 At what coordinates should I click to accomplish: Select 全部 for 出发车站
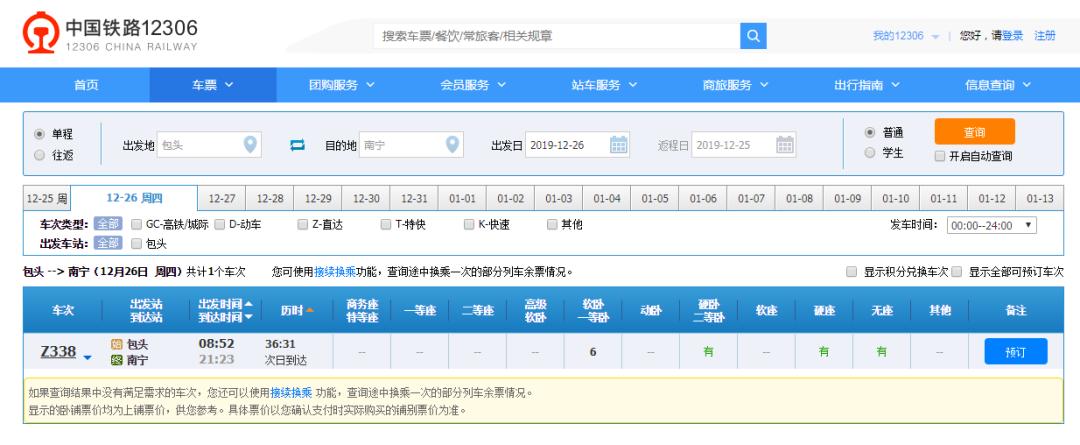107,243
